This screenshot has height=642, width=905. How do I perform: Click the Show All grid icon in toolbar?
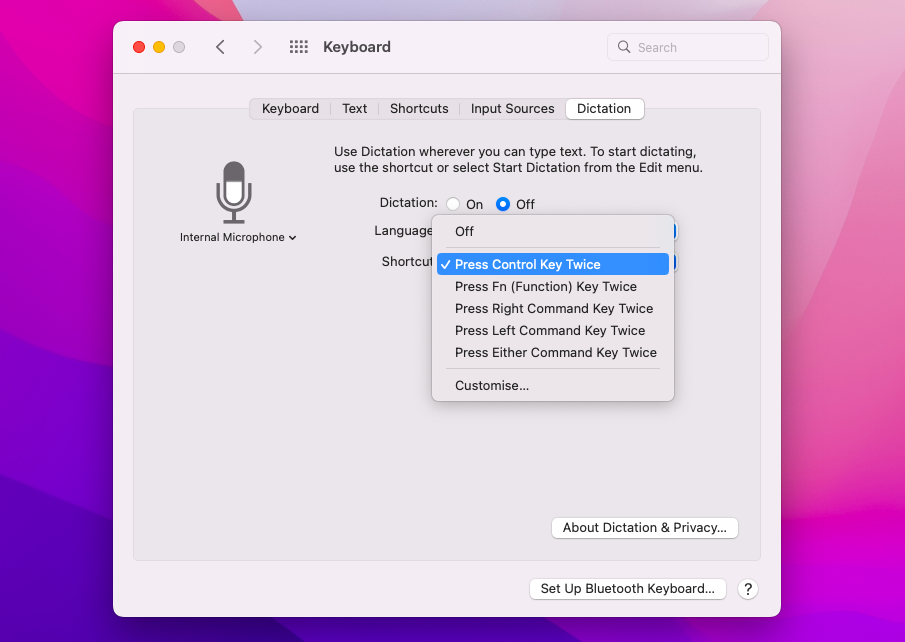click(298, 46)
